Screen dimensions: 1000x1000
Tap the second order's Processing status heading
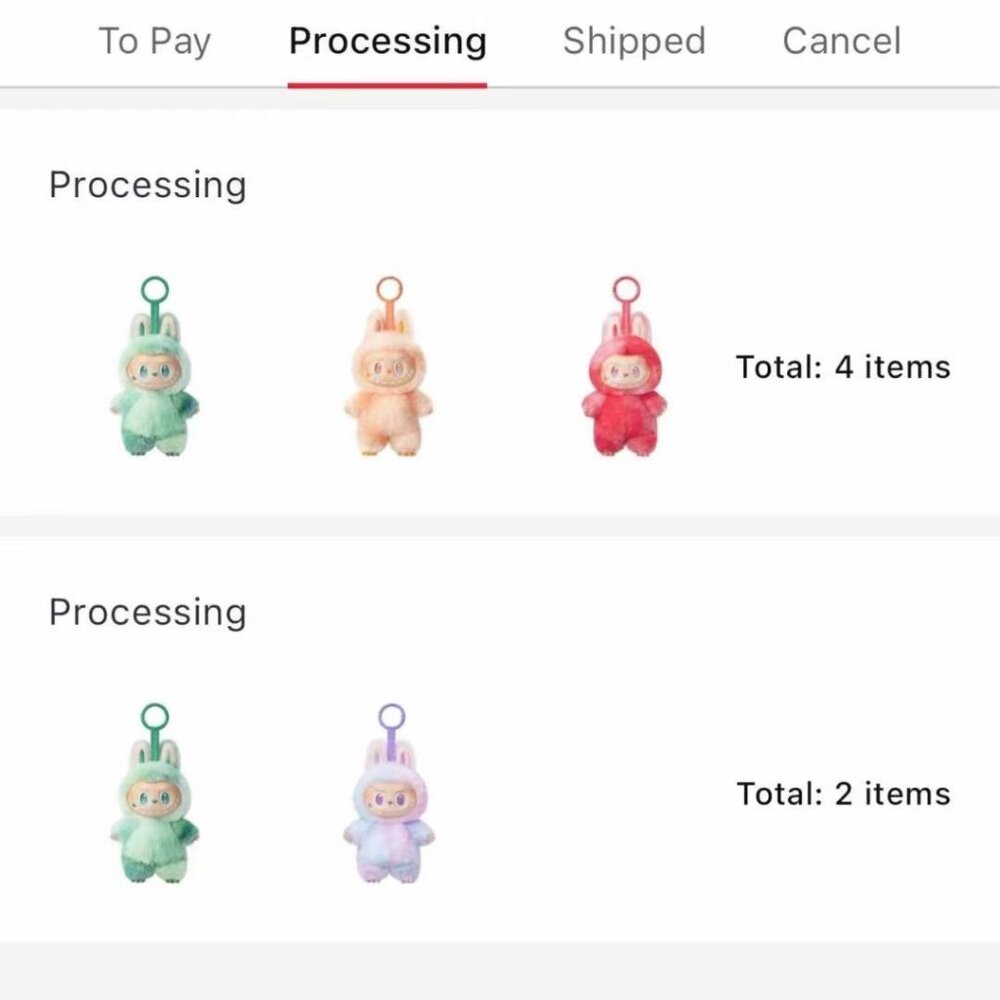[147, 612]
